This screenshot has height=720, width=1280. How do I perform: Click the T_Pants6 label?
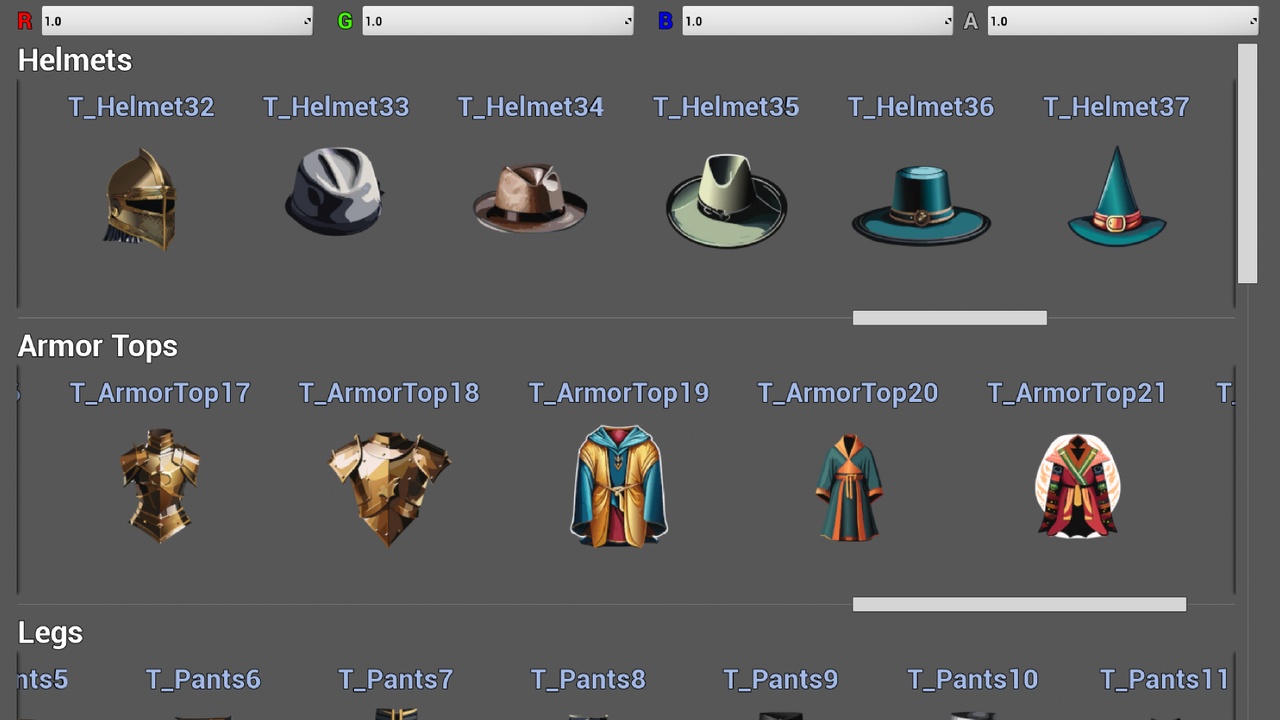tap(203, 680)
